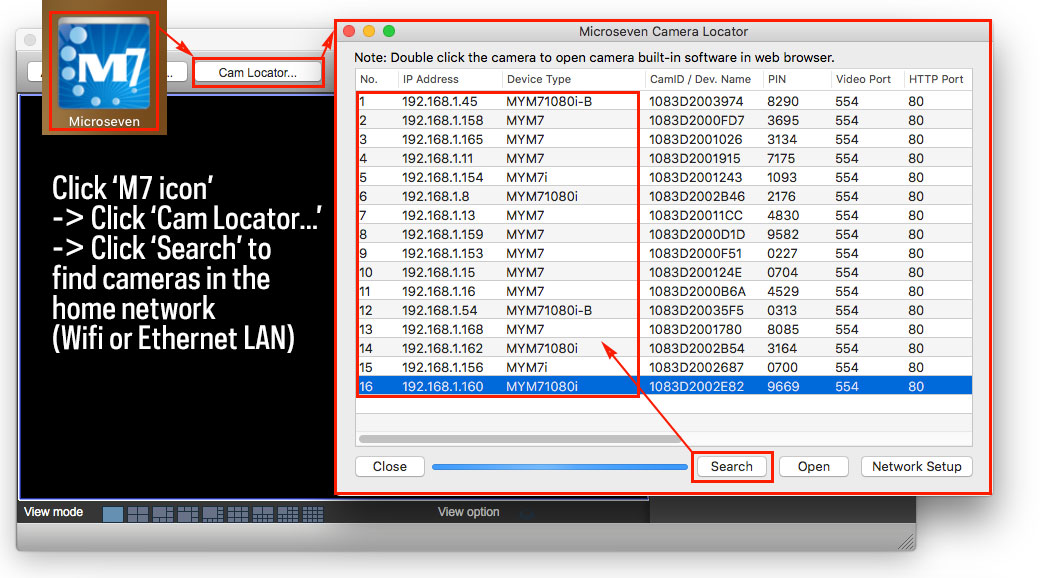
Task: Open the Cam Locator... dialog
Action: (258, 72)
